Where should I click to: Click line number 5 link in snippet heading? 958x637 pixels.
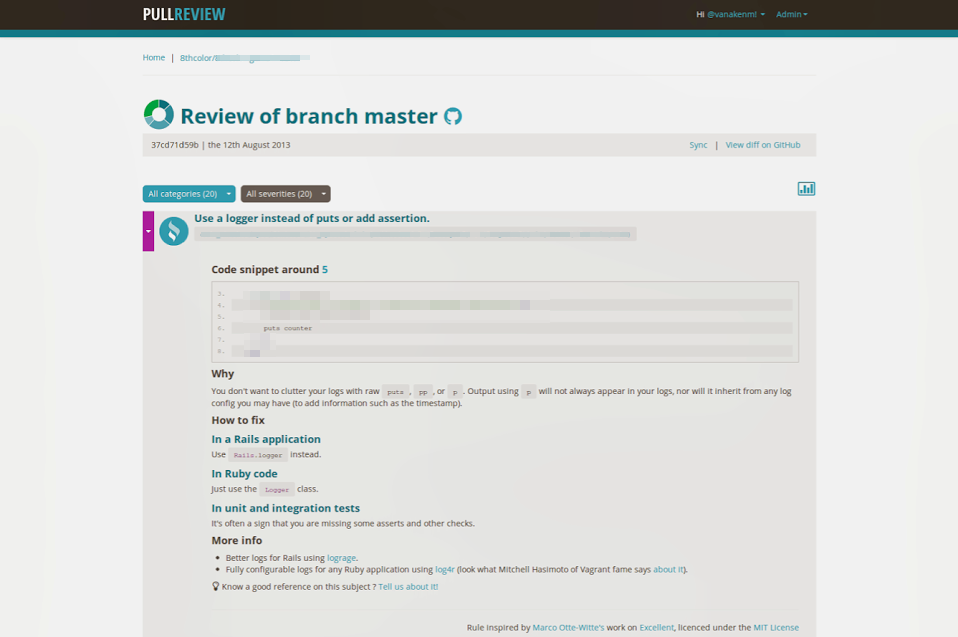tap(325, 269)
